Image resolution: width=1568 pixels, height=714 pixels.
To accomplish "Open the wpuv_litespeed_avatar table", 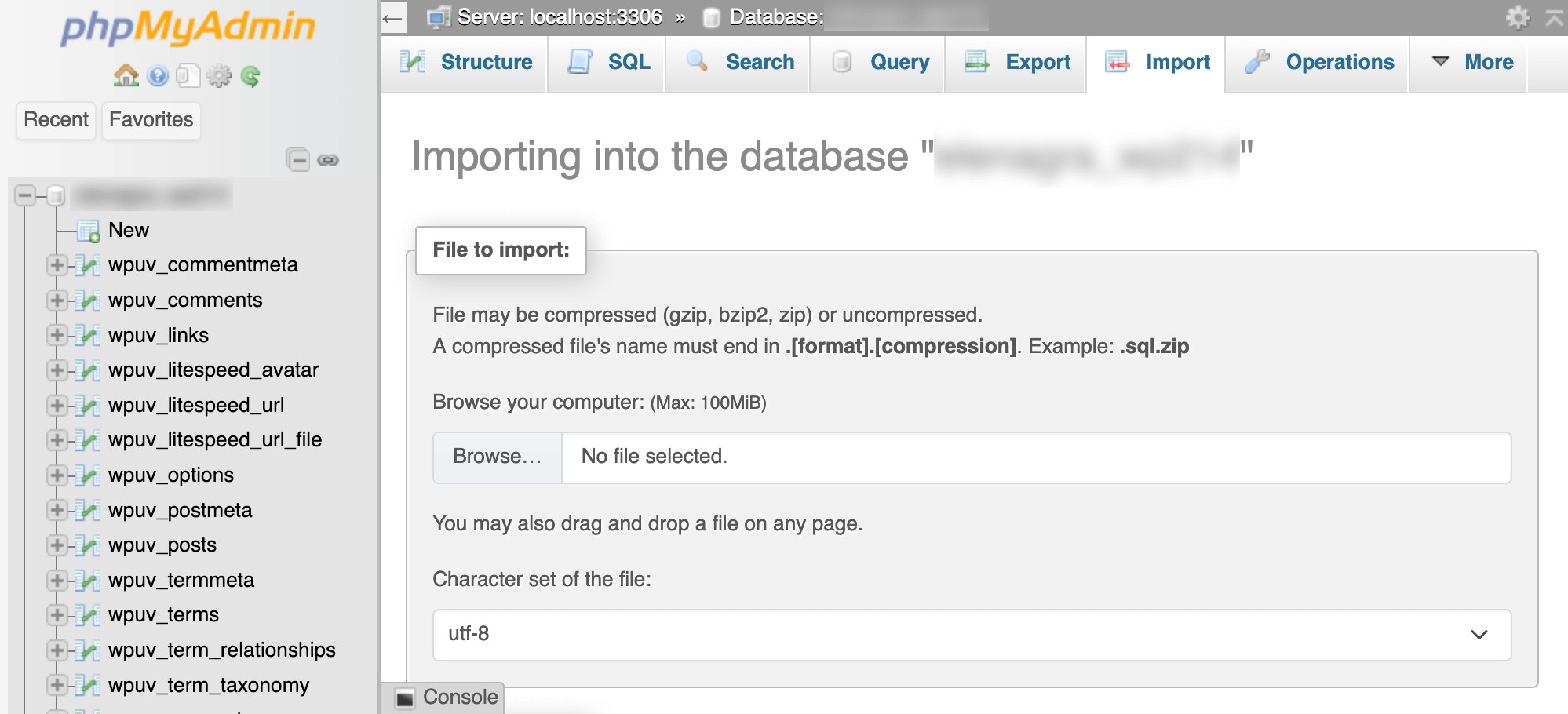I will coord(213,370).
